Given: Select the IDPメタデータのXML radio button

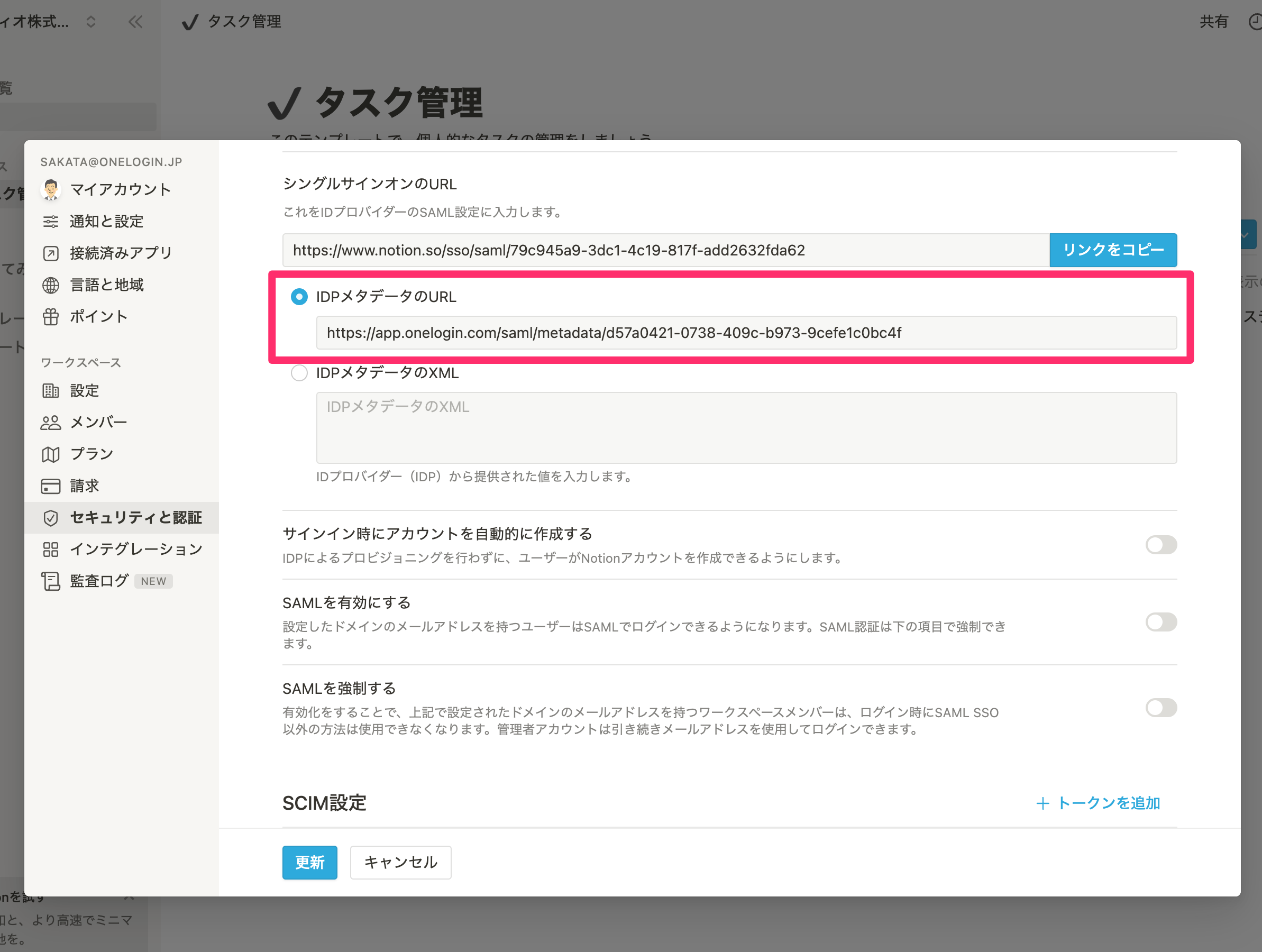Looking at the screenshot, I should click(x=299, y=373).
